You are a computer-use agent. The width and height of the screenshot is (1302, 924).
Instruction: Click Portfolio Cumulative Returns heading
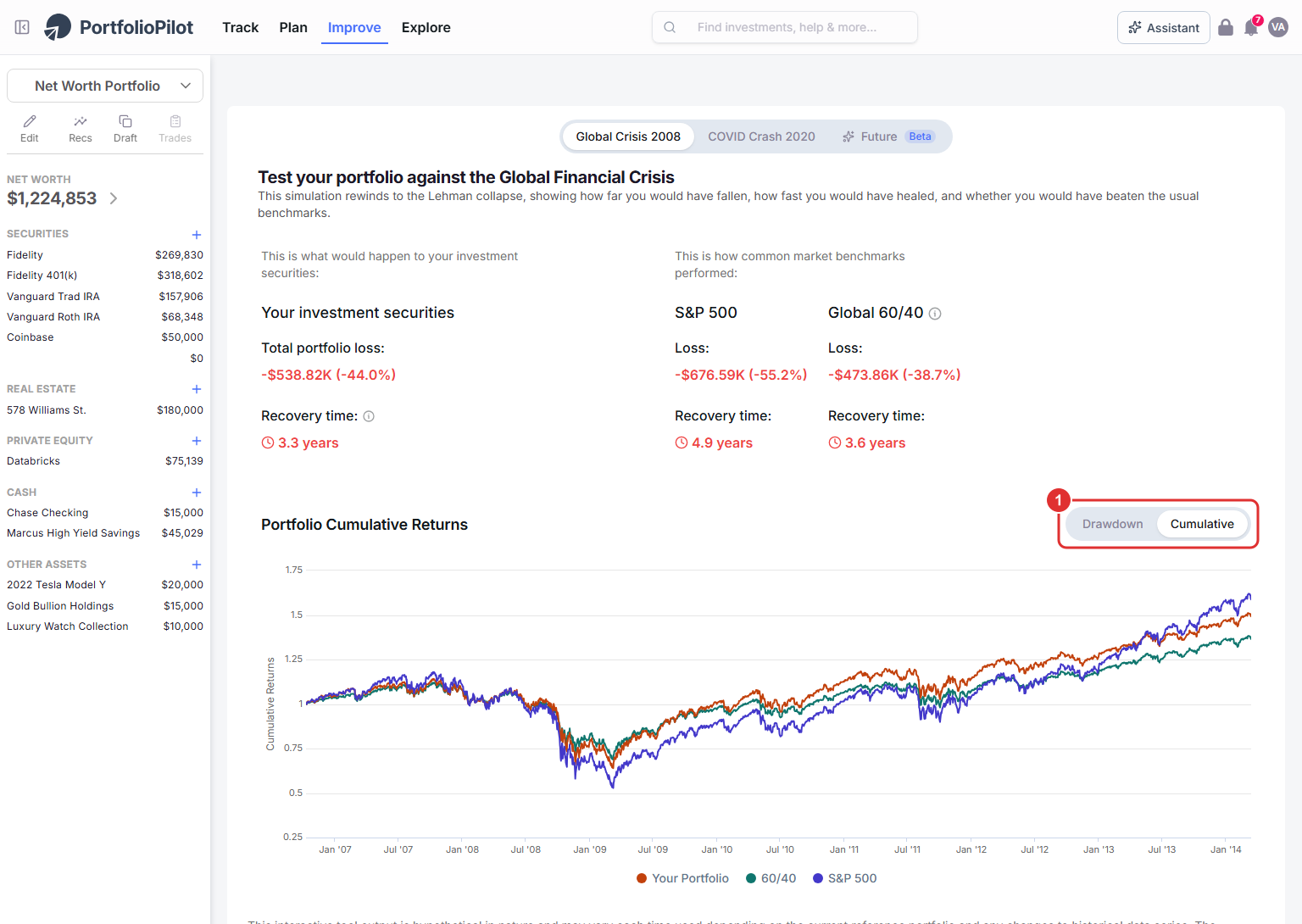(x=364, y=525)
